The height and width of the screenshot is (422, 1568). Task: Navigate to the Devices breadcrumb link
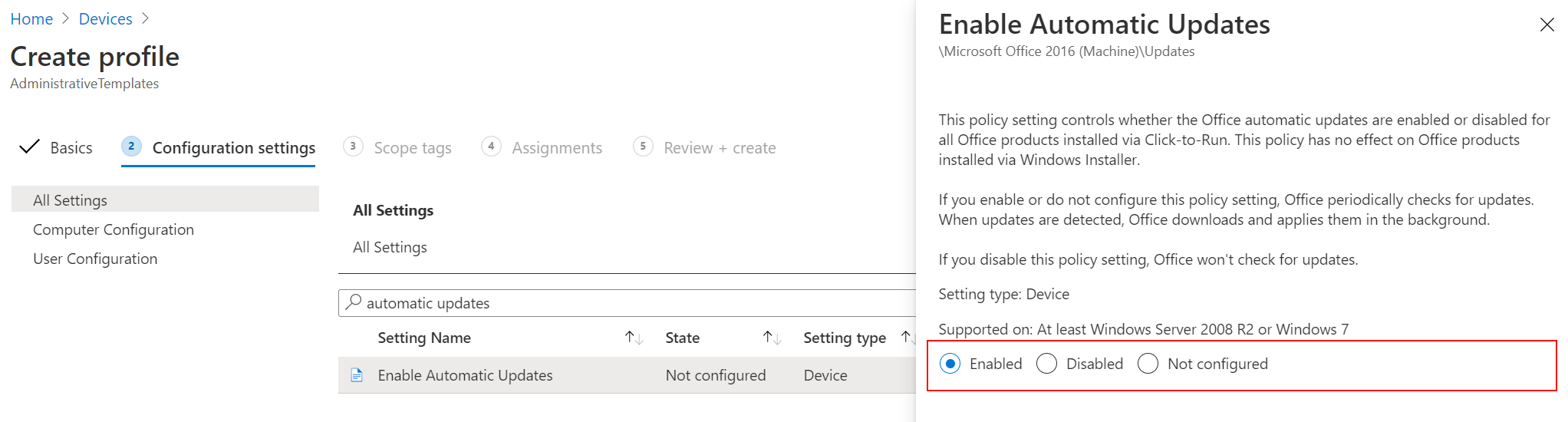tap(106, 18)
